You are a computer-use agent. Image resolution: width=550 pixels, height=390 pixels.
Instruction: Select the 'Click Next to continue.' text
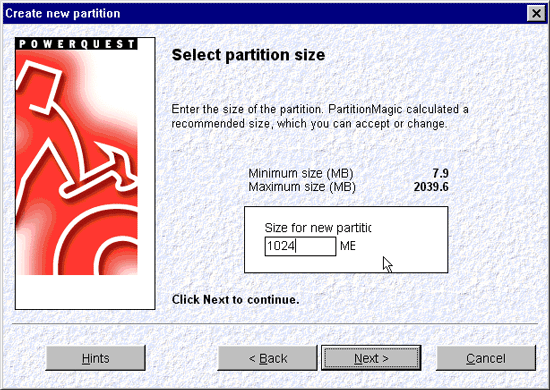pos(235,300)
